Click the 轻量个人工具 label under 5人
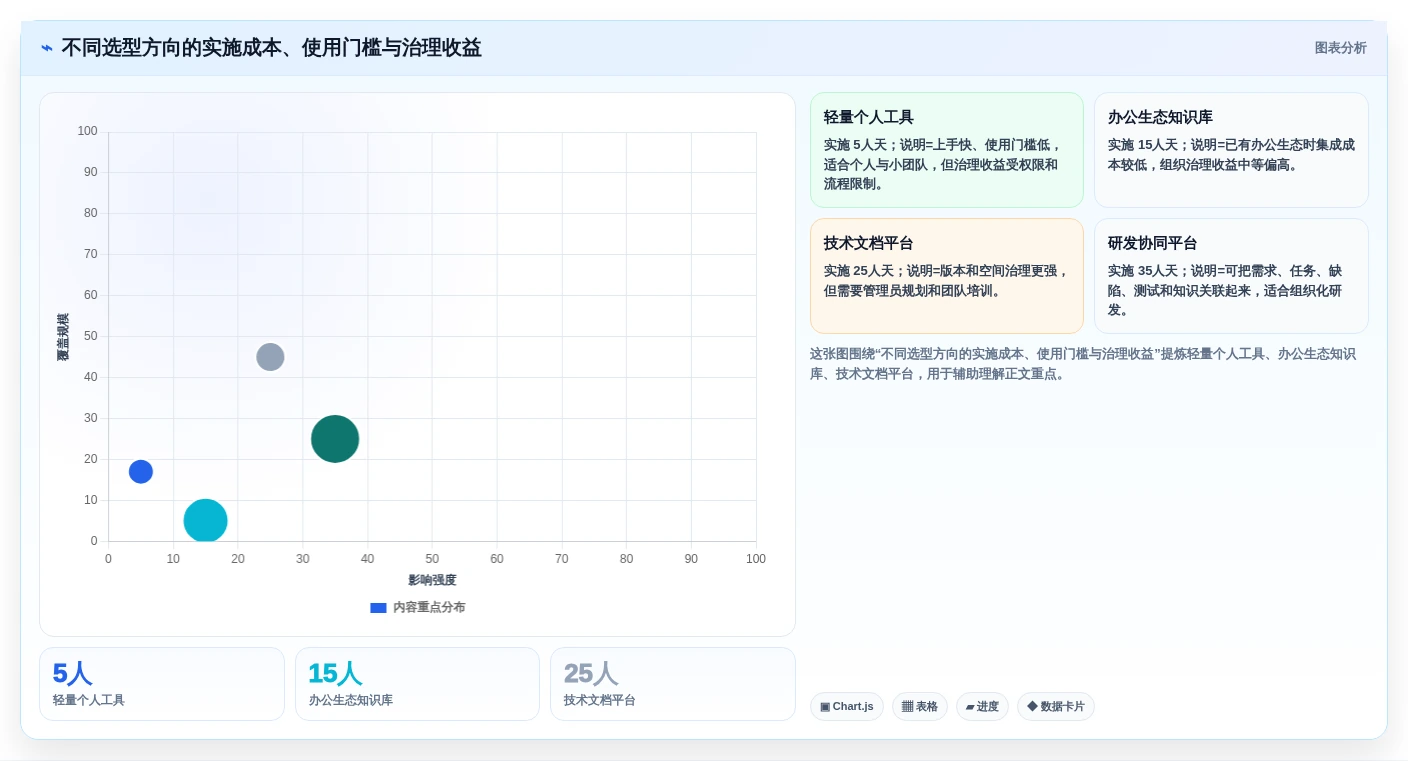Image resolution: width=1408 pixels, height=761 pixels. 89,701
